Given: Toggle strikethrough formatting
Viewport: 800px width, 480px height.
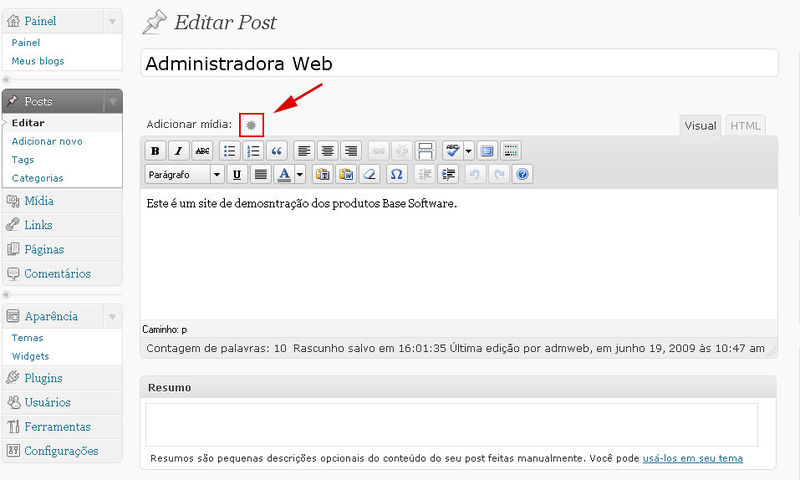Looking at the screenshot, I should (203, 151).
